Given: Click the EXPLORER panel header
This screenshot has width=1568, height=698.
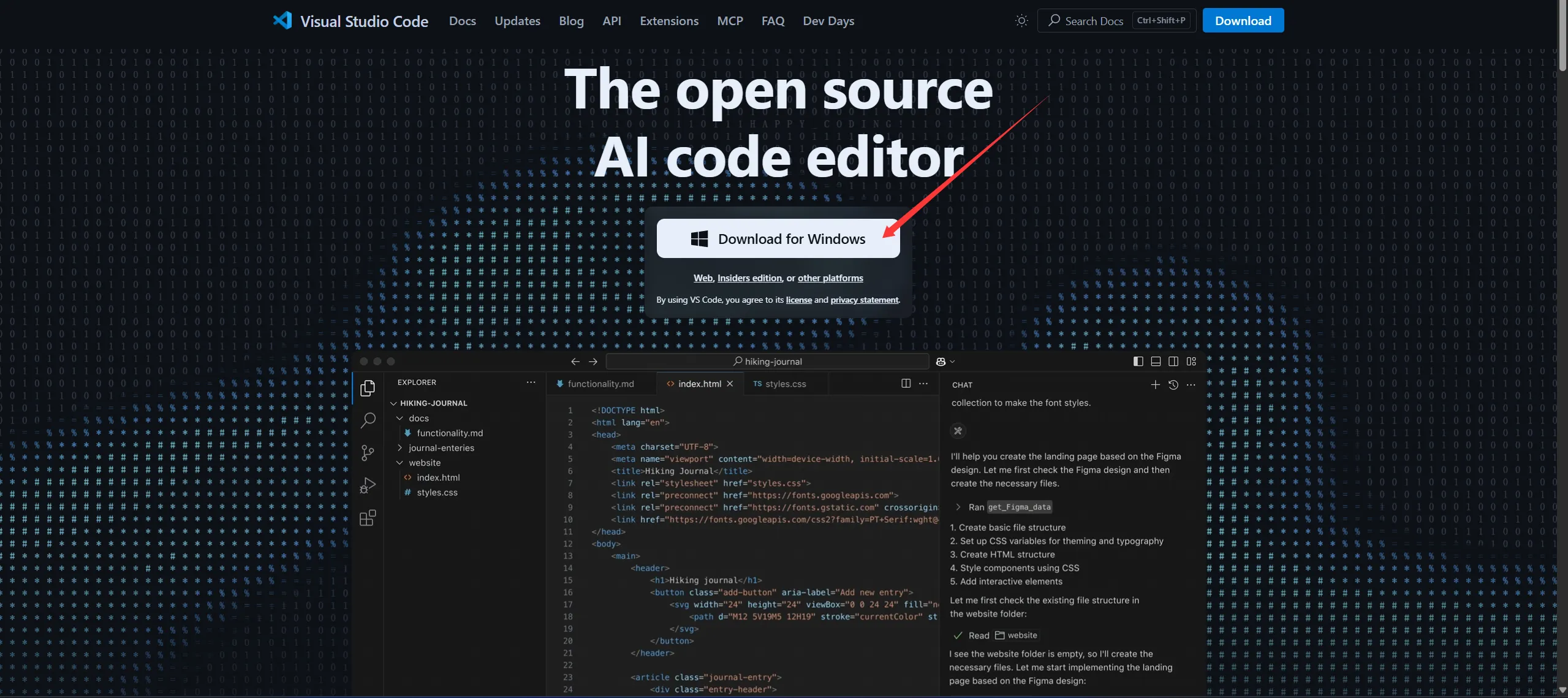Looking at the screenshot, I should pyautogui.click(x=417, y=382).
